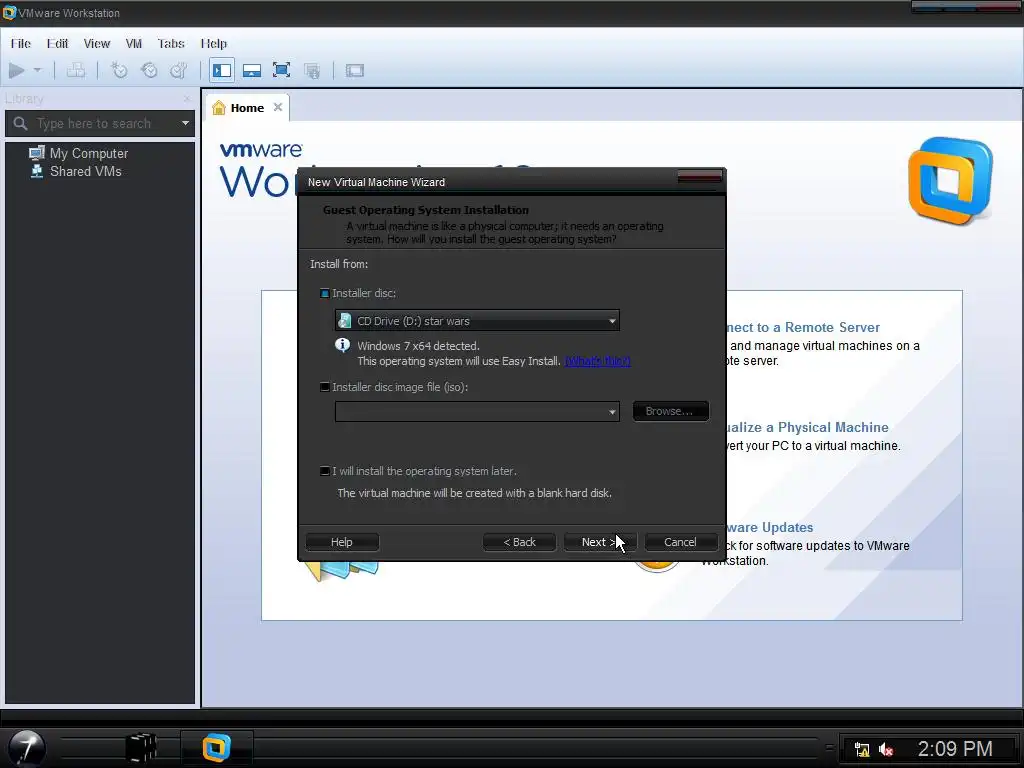The width and height of the screenshot is (1024, 768).
Task: Click the CD drive disc icon in dropdown
Action: tap(345, 321)
